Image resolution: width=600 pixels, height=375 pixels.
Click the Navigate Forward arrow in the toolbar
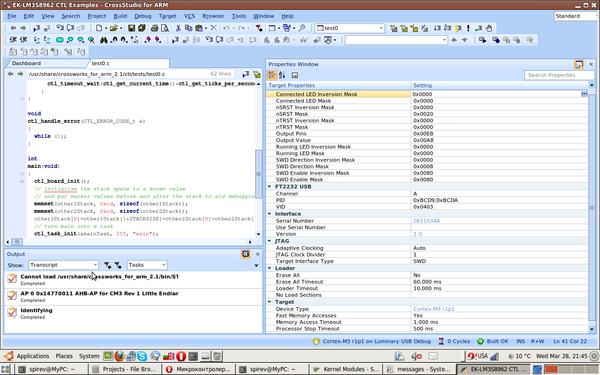pos(23,28)
